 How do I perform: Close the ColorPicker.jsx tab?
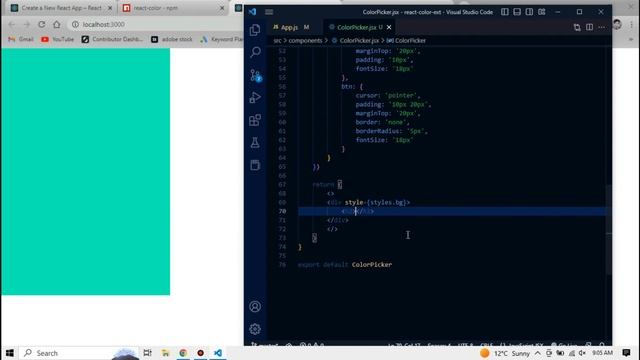[x=389, y=27]
